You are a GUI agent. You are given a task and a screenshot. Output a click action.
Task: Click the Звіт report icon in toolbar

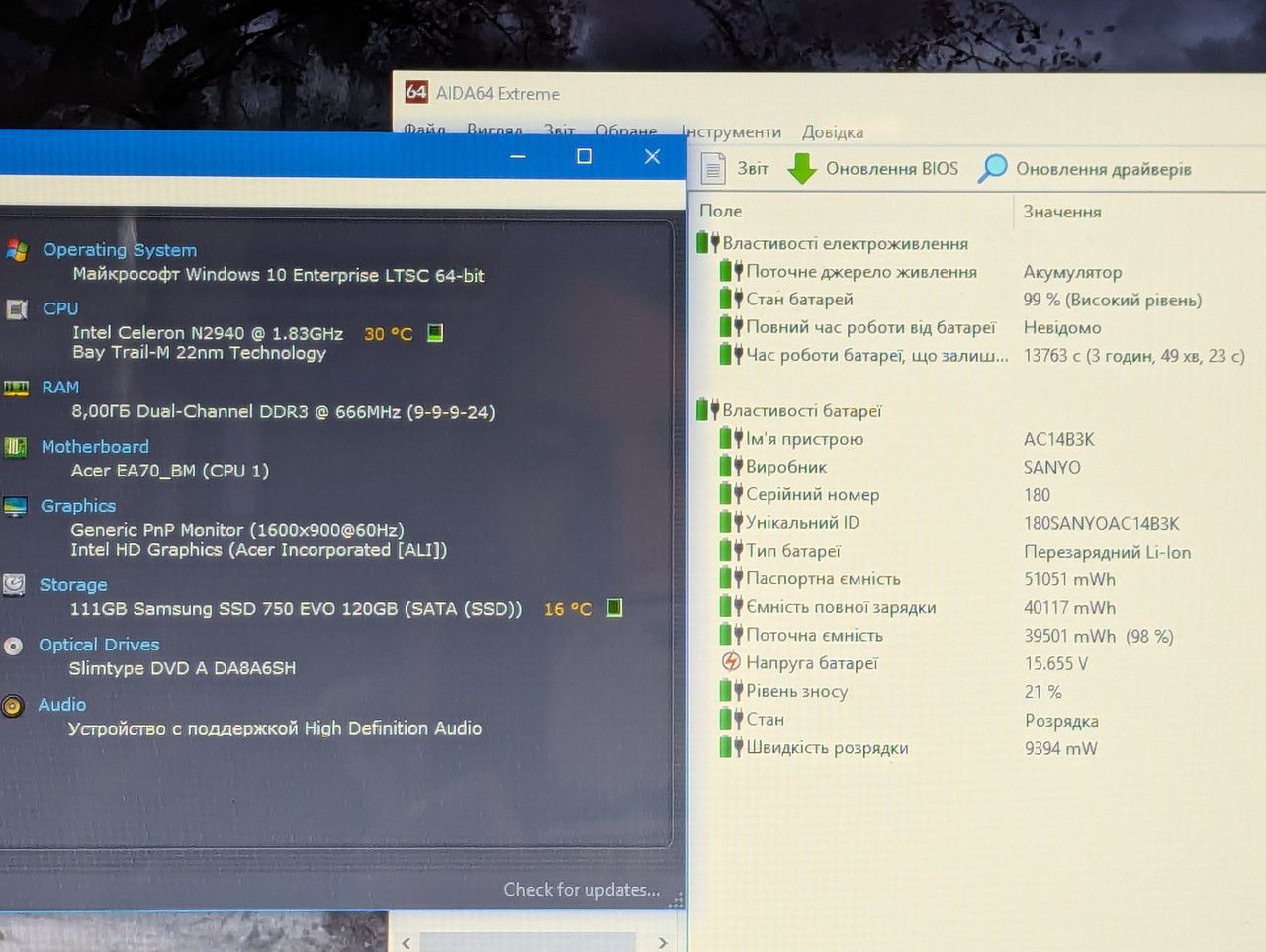pyautogui.click(x=712, y=169)
